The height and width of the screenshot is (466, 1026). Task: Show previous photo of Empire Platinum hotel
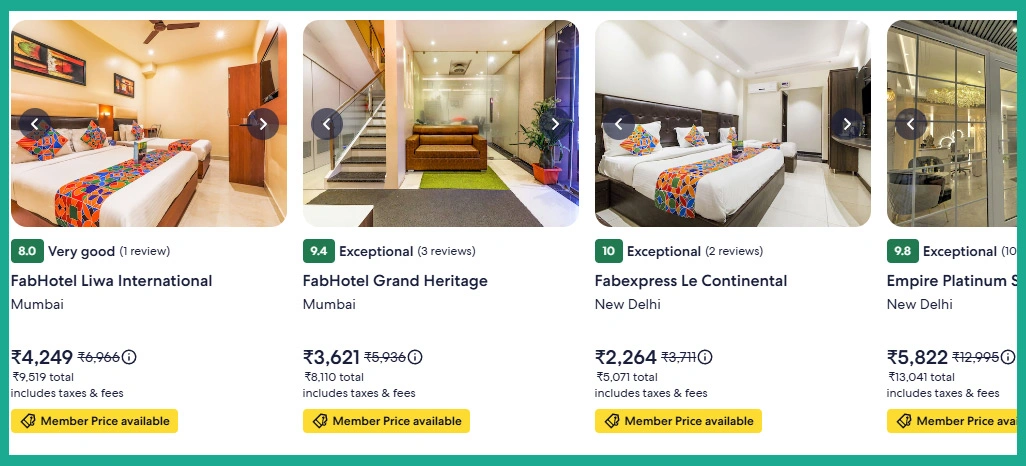tap(911, 124)
